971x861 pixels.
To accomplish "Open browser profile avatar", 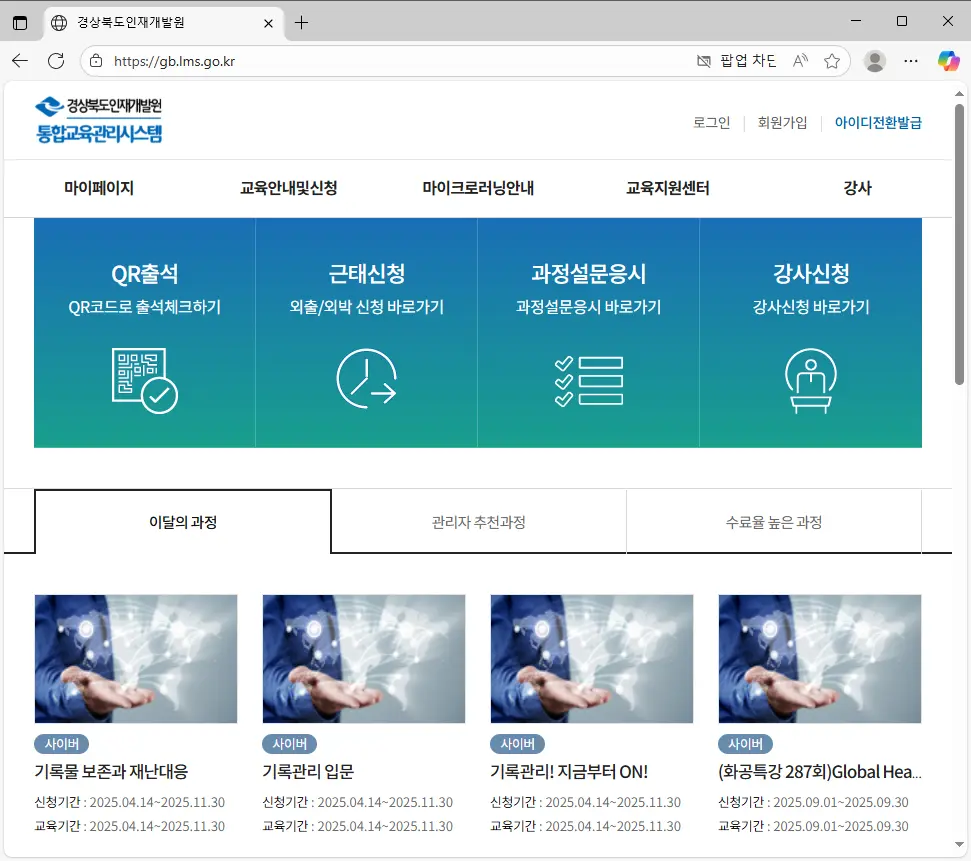I will 874,61.
